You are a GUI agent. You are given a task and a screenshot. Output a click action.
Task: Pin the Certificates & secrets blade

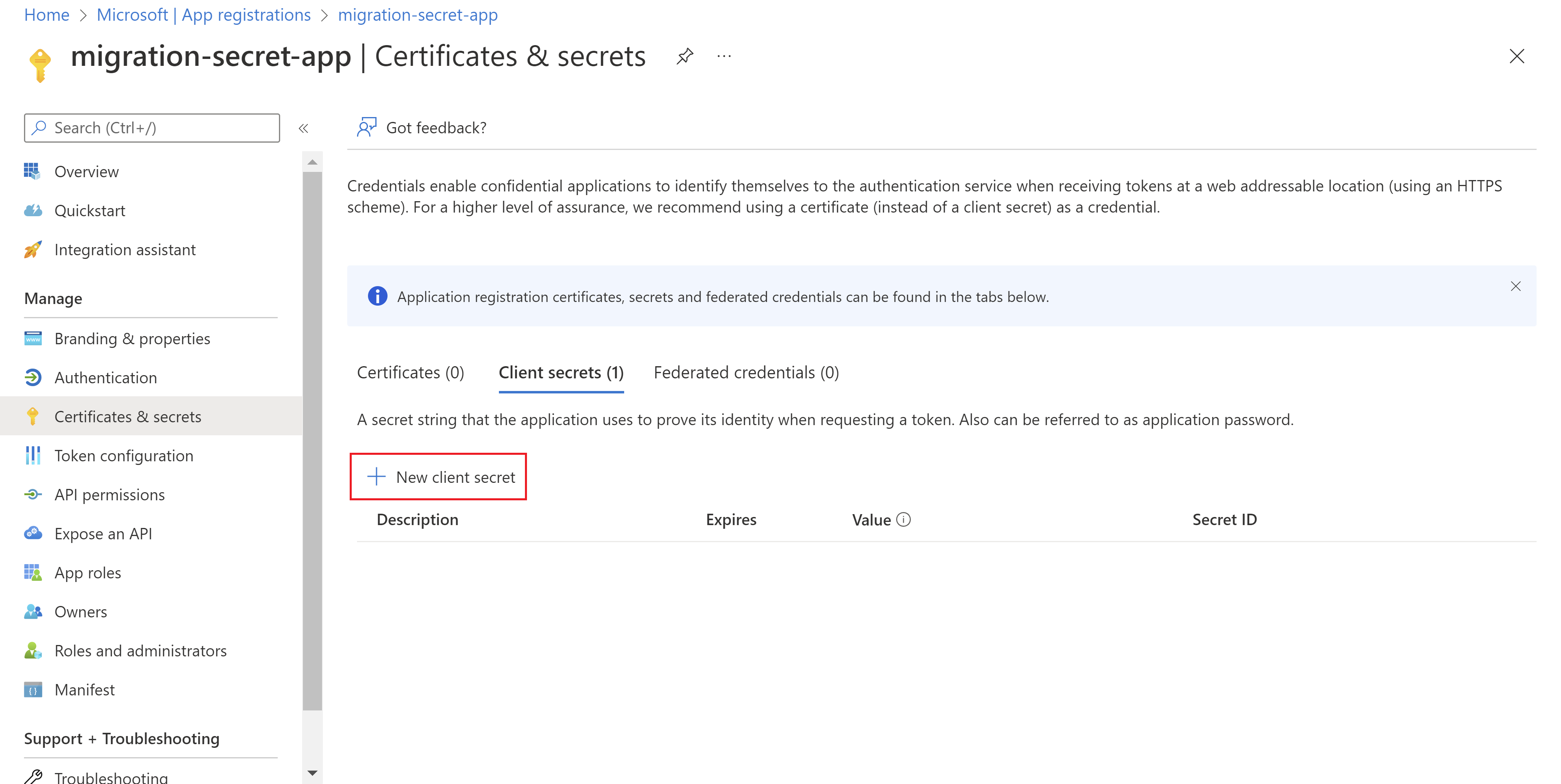click(685, 56)
